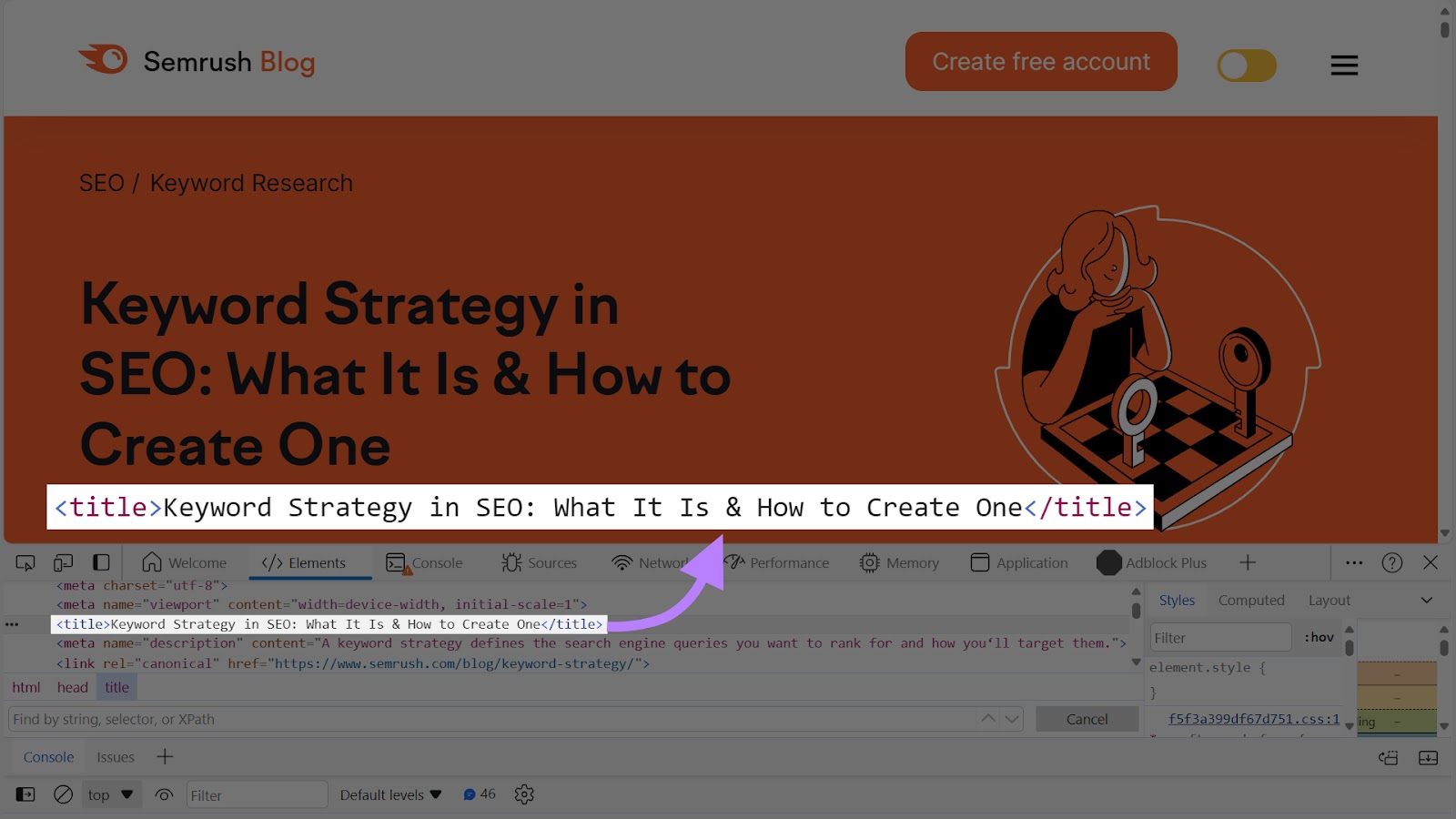Open the Default levels dropdown
The height and width of the screenshot is (819, 1456).
389,794
